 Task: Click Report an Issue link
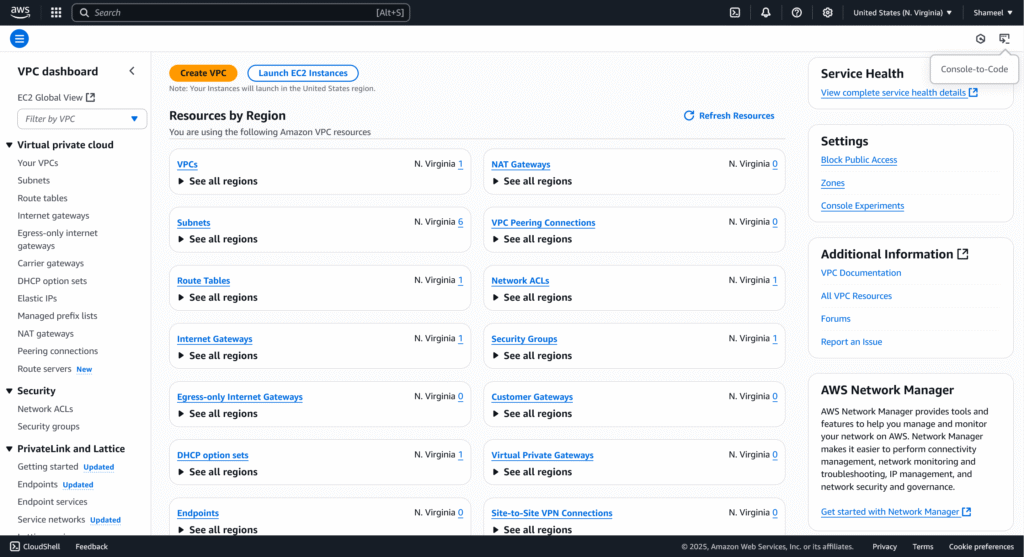tap(851, 342)
